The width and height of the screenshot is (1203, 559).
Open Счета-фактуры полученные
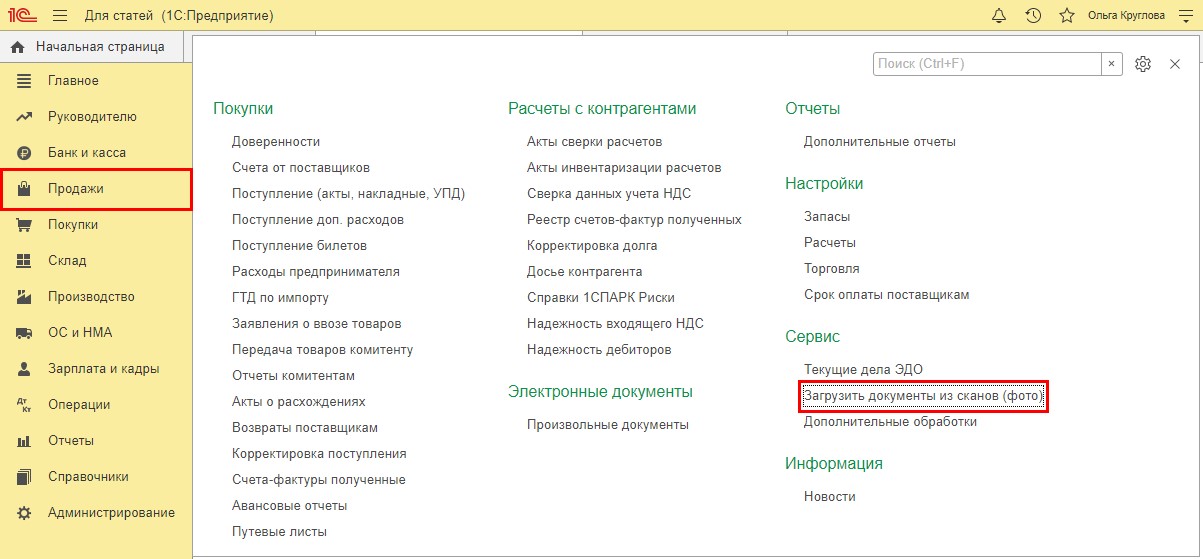click(319, 480)
